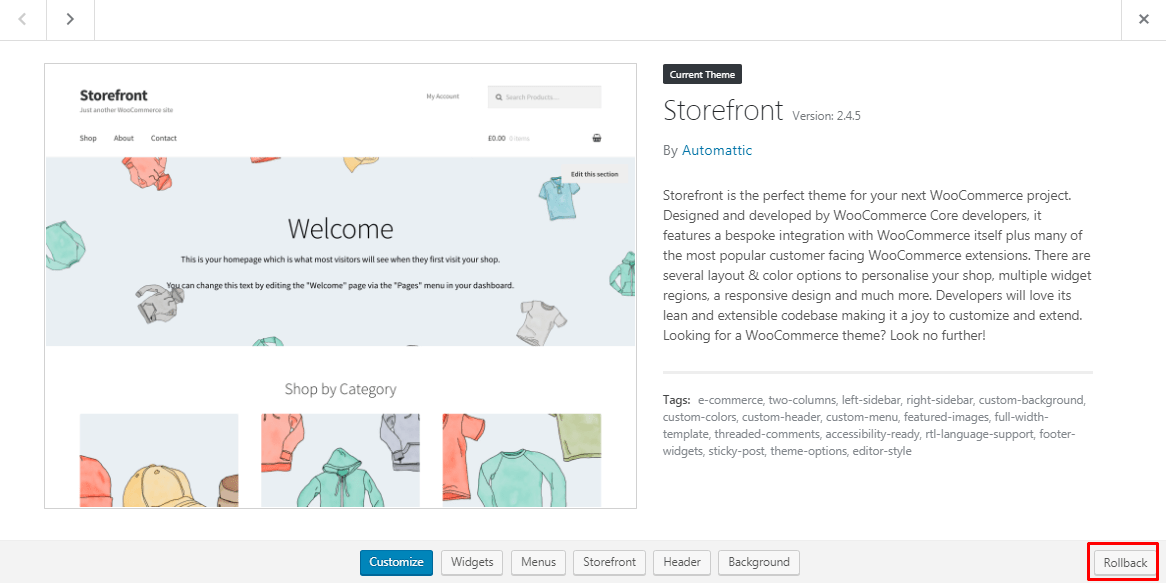
Task: Select Shop in the preview navigation
Action: pos(88,138)
